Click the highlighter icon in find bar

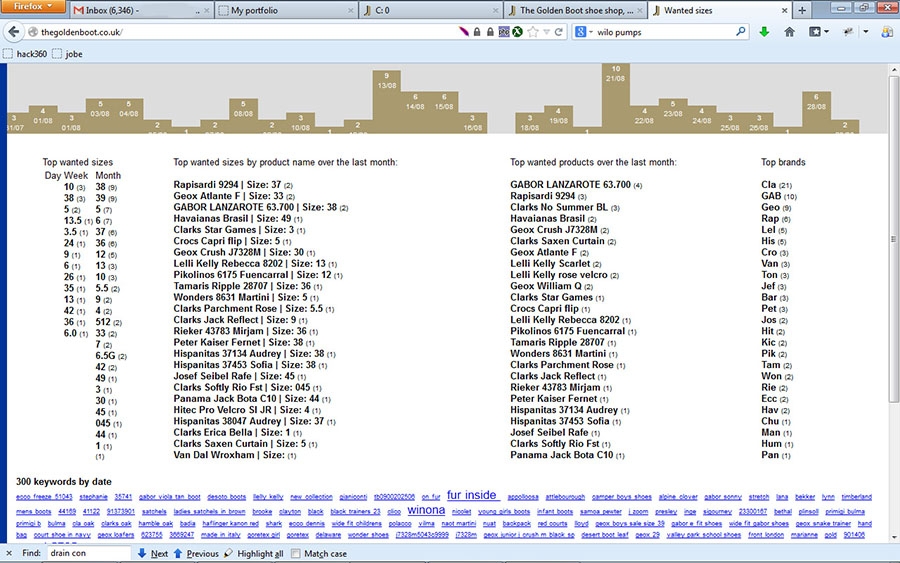228,553
